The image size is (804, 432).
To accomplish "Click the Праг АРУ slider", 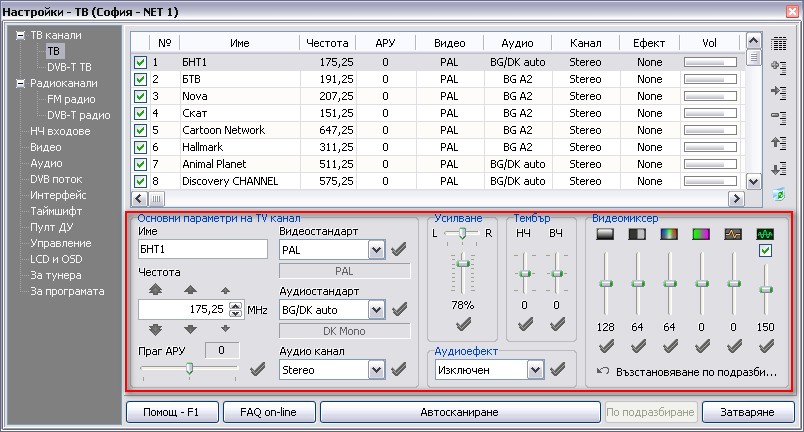I will (189, 369).
